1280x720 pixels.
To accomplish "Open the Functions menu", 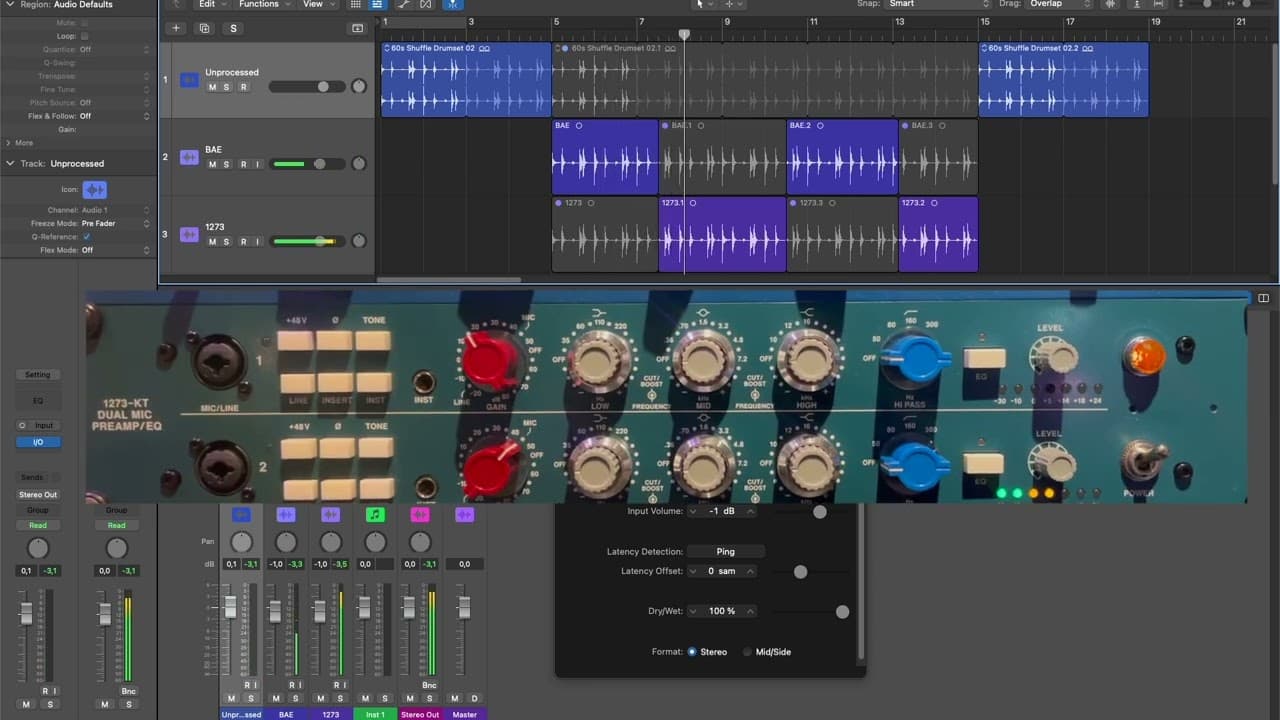I will (x=264, y=4).
